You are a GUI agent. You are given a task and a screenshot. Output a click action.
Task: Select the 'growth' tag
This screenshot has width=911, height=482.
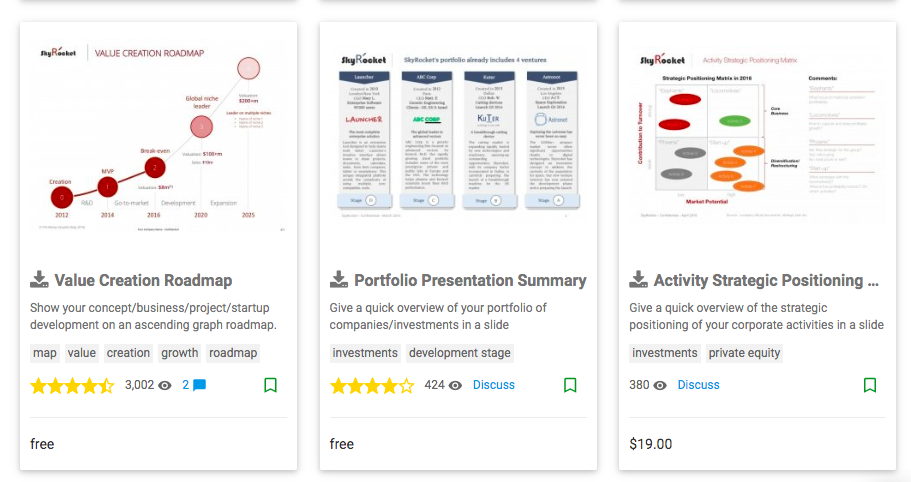tap(180, 353)
